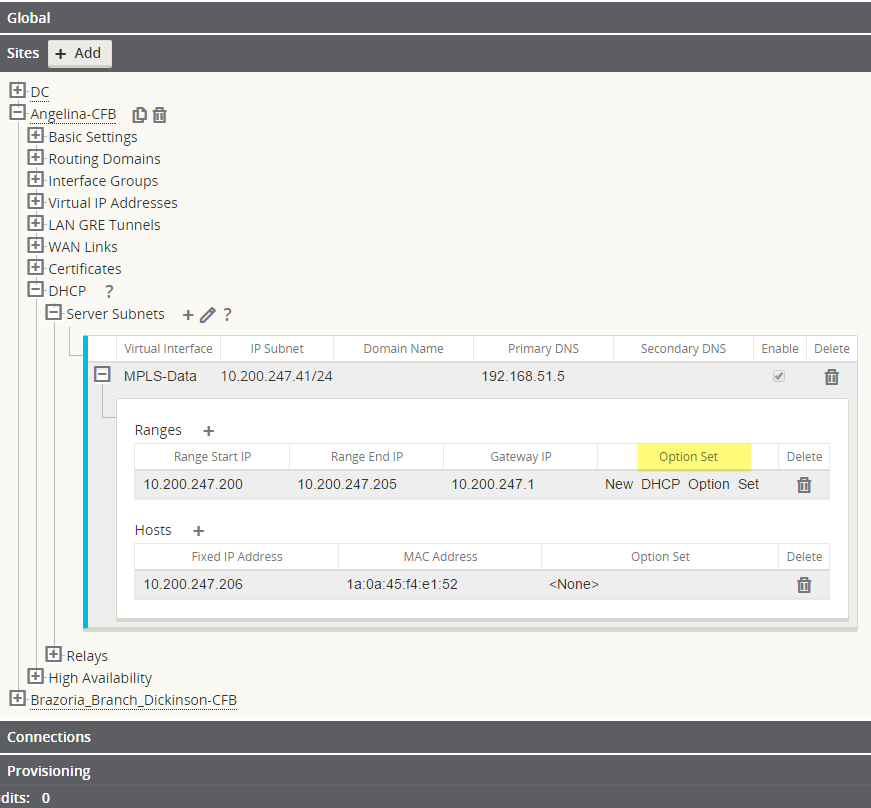
Task: Click Gateway IP 10.200.247.1
Action: coord(493,484)
